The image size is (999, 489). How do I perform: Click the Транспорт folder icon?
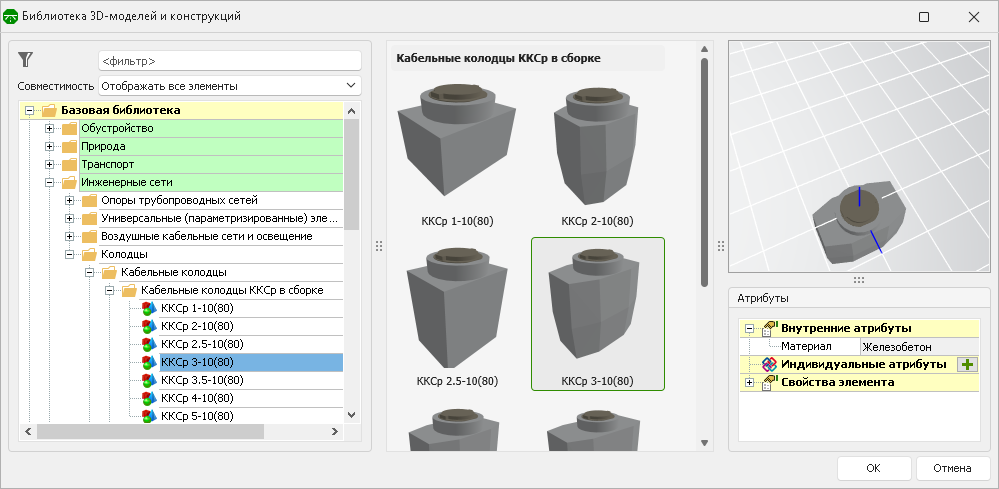click(68, 164)
